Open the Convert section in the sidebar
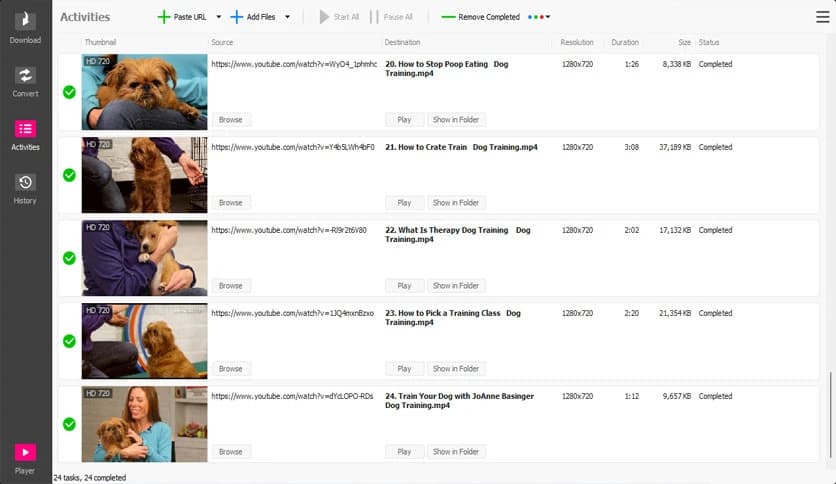Screen dimensions: 836x484 (x=25, y=81)
